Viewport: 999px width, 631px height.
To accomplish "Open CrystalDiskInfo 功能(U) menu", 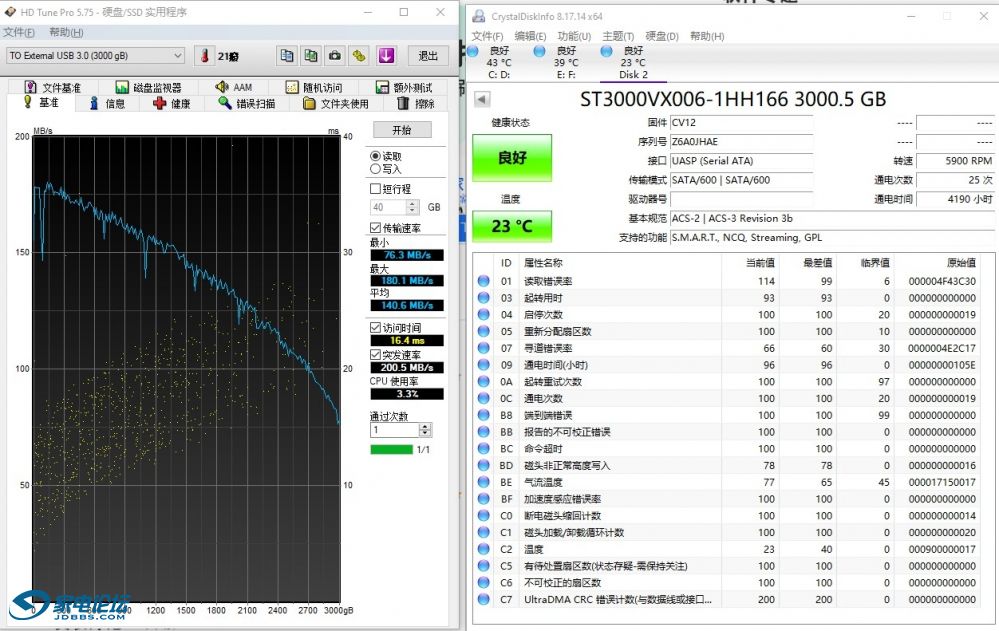I will click(574, 36).
